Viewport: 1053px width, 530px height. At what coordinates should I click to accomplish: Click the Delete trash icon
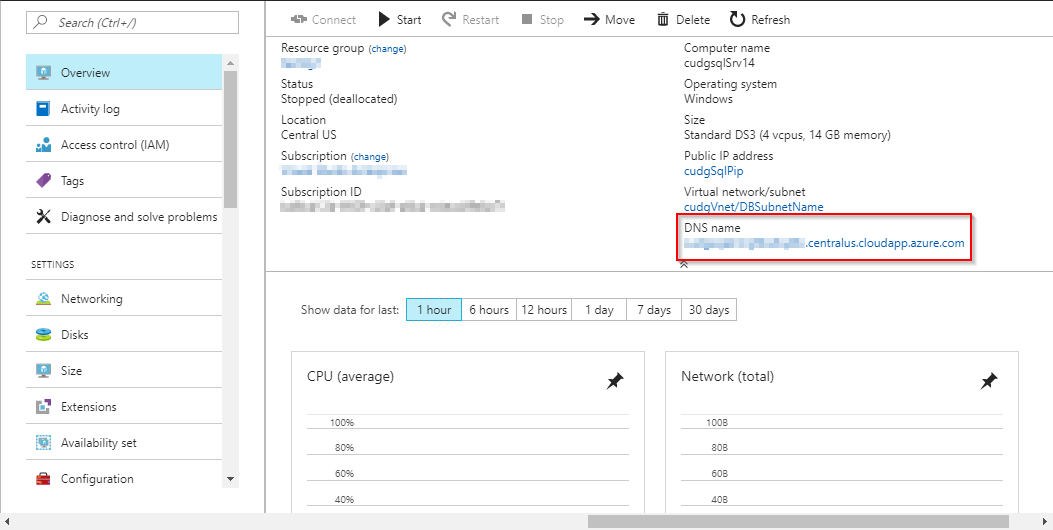tap(663, 19)
